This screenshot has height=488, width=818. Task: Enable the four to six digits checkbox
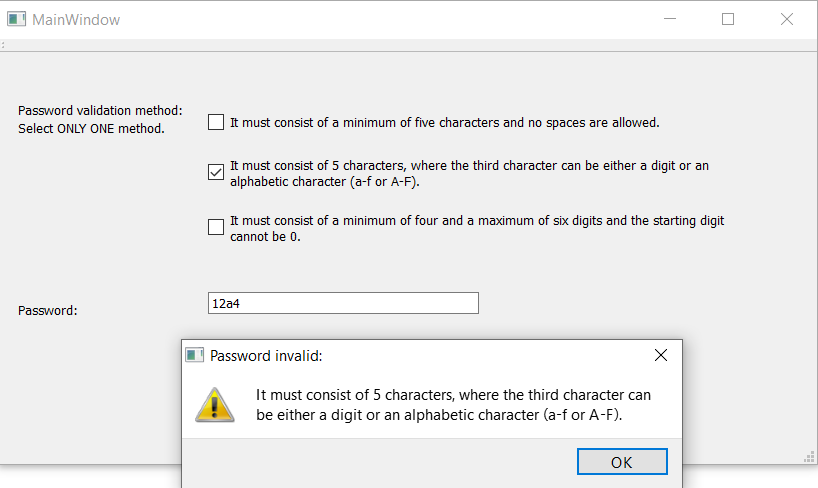(215, 227)
